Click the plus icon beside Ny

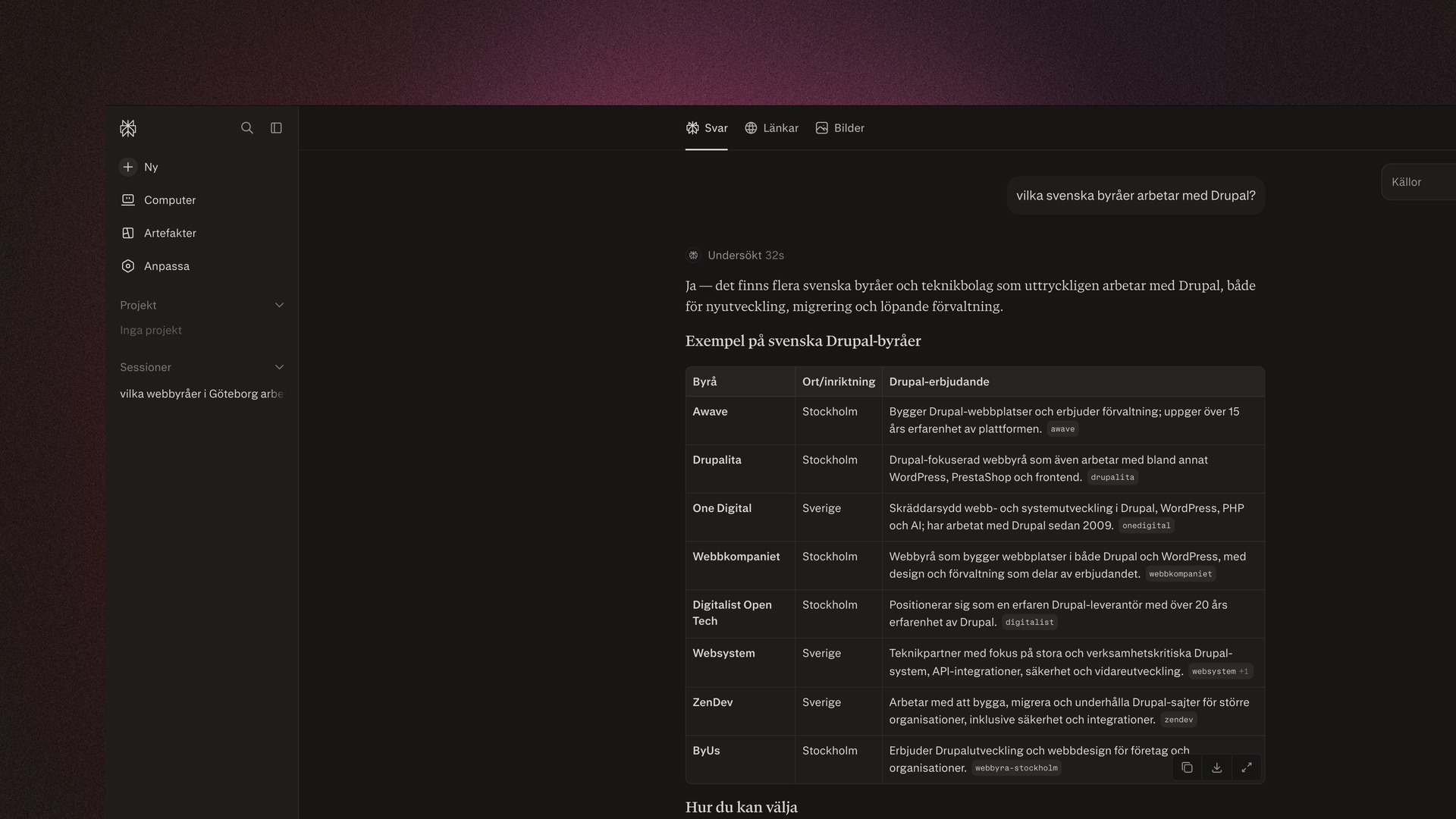coord(128,167)
